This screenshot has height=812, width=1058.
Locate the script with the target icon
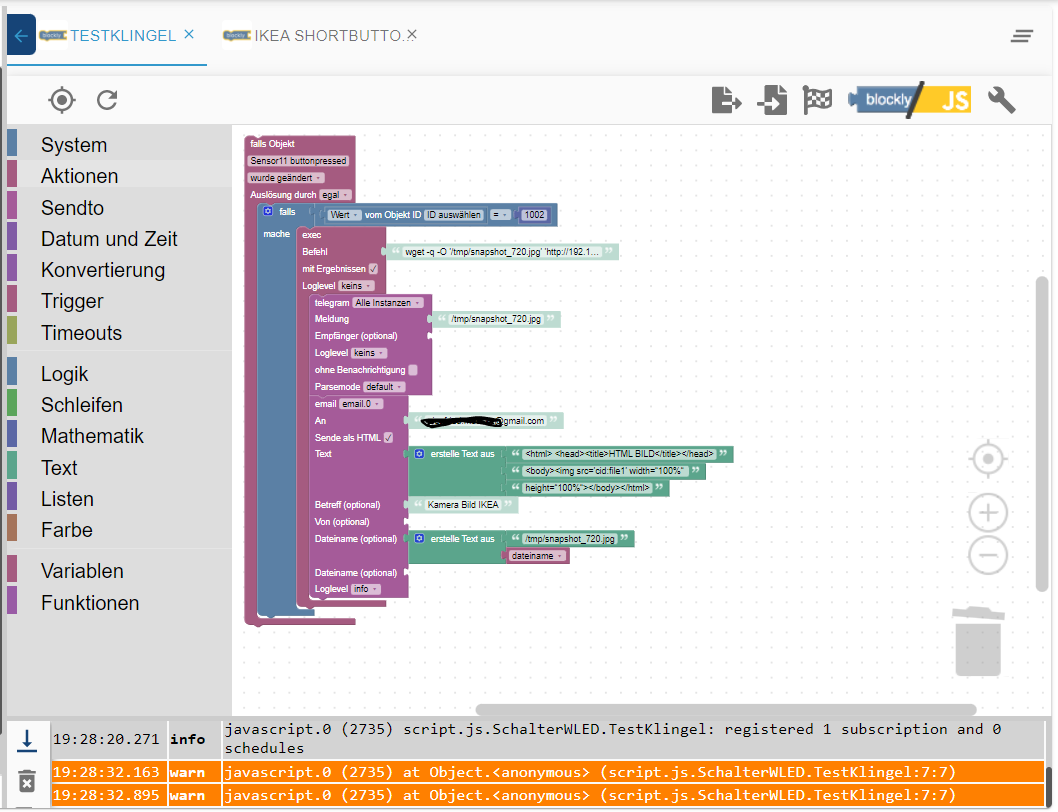[61, 100]
